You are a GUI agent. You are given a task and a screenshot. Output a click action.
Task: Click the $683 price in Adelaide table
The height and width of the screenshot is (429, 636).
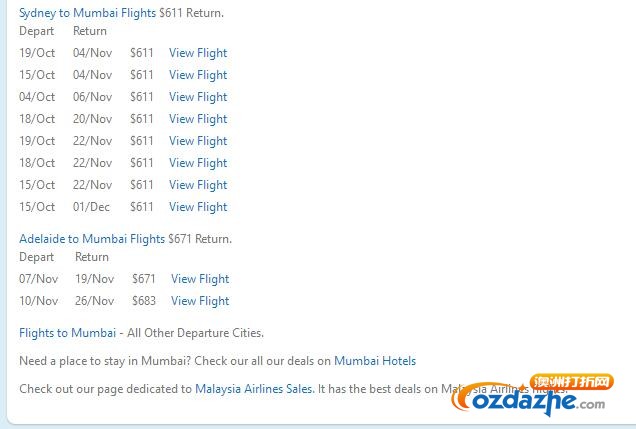click(144, 301)
